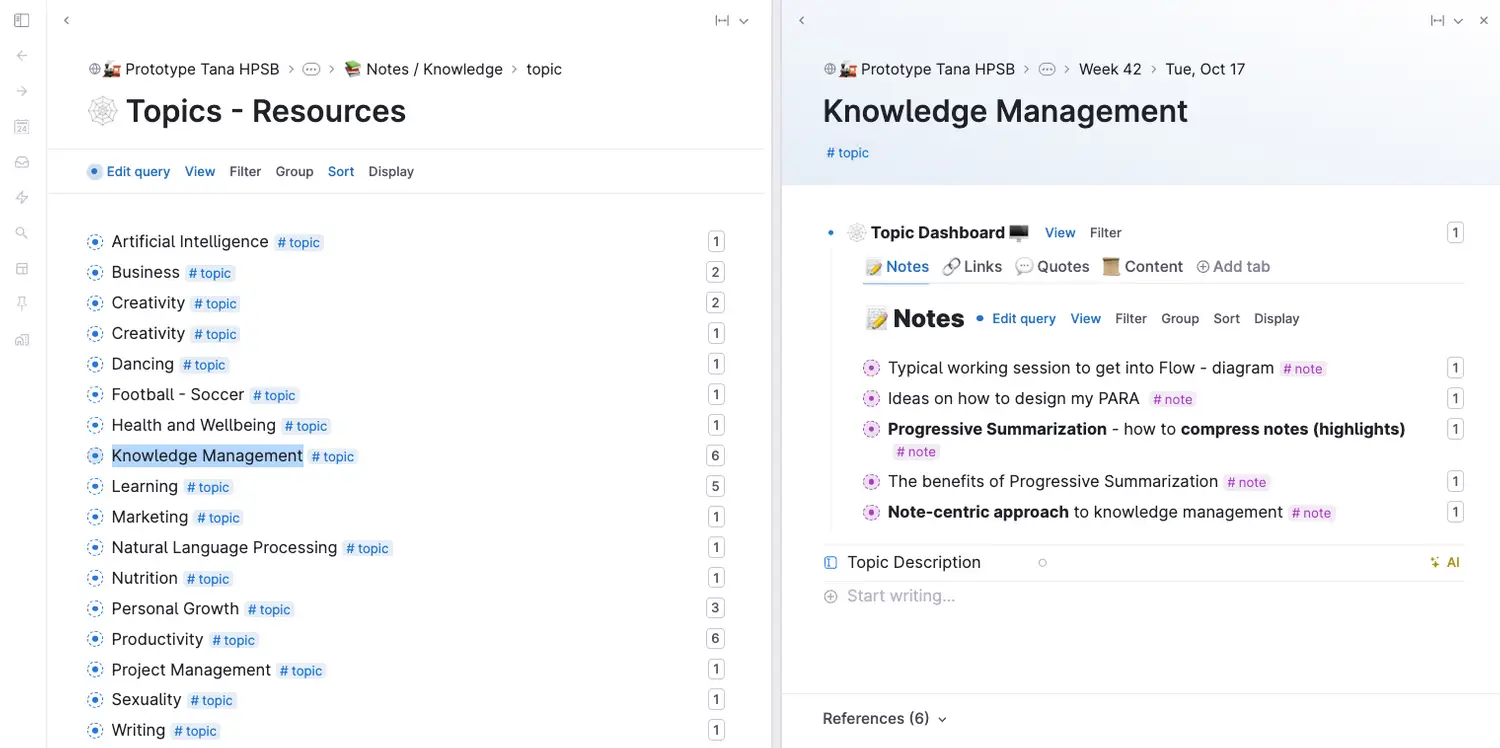
Task: Click the AI button in Topic Description
Action: pos(1445,563)
